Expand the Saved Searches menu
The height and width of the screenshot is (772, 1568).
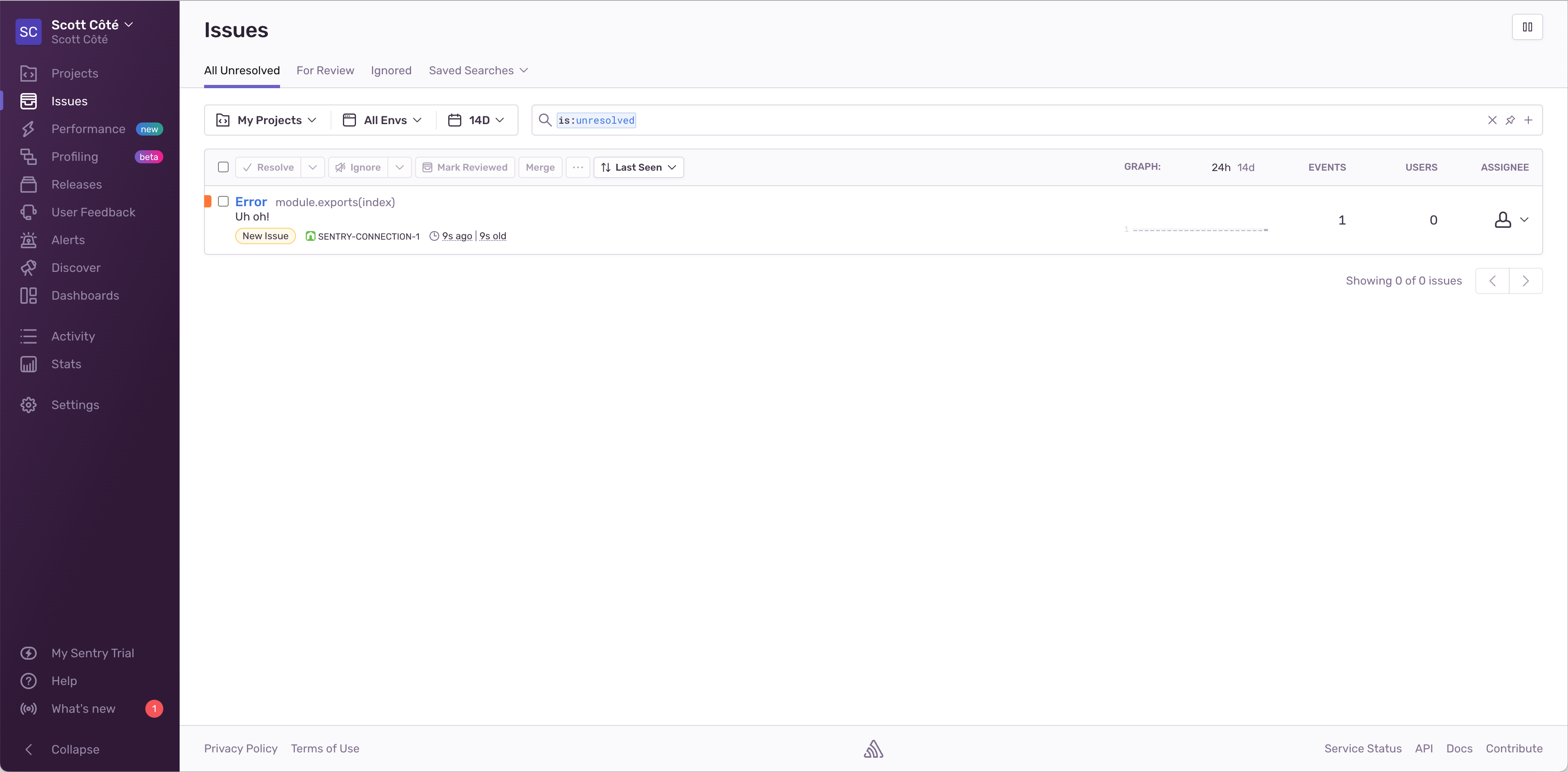pos(478,71)
